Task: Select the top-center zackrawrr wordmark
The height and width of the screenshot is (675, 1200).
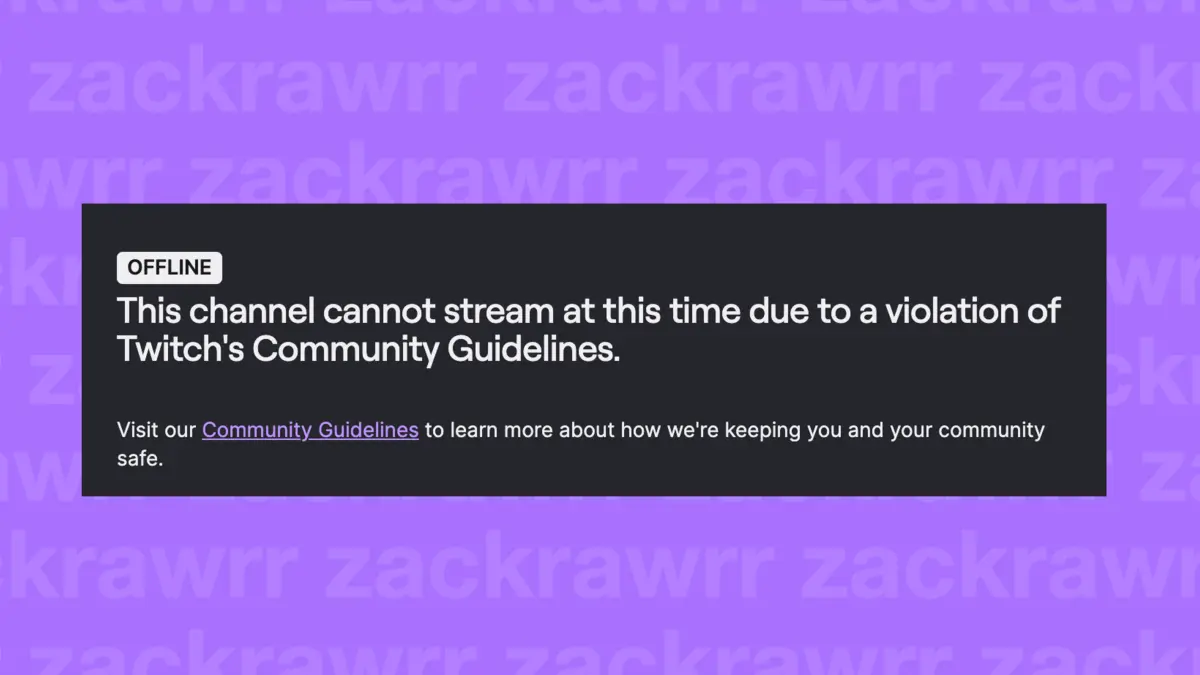Action: (730, 80)
